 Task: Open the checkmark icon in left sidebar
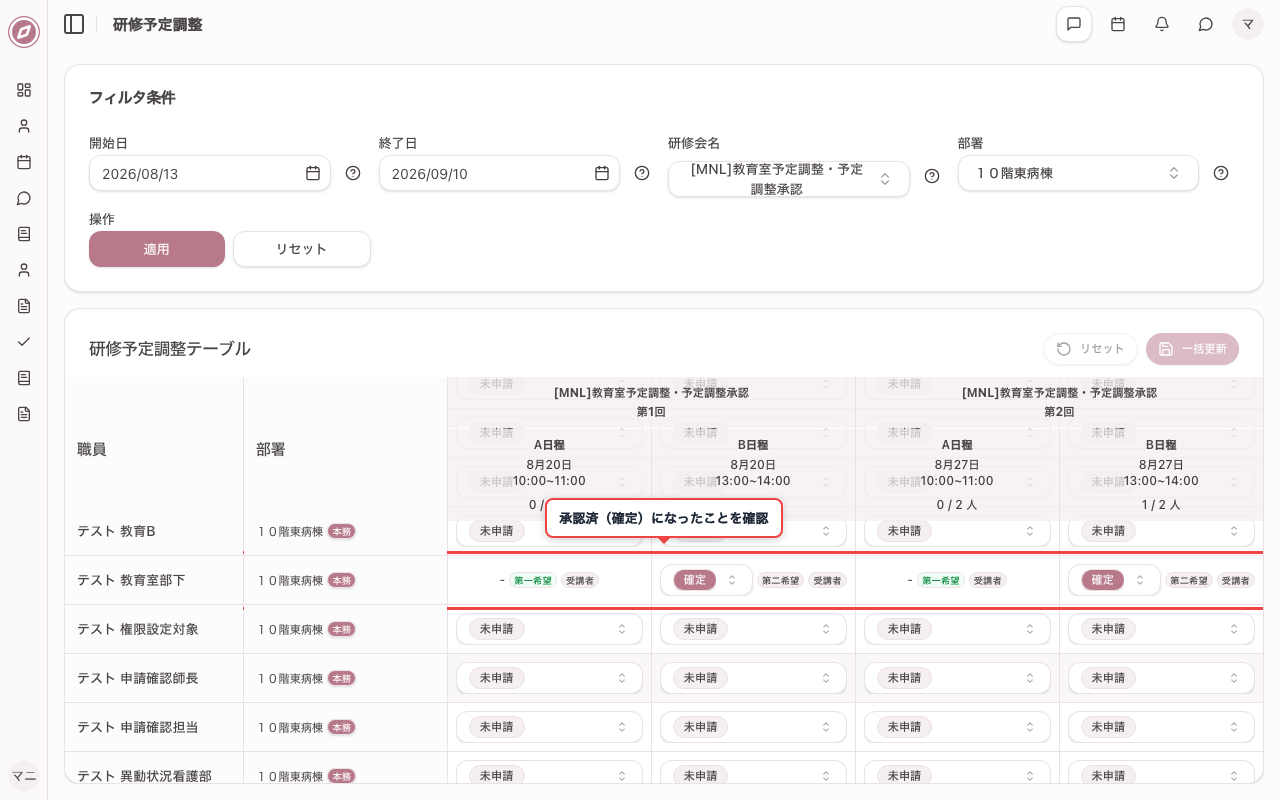(24, 342)
